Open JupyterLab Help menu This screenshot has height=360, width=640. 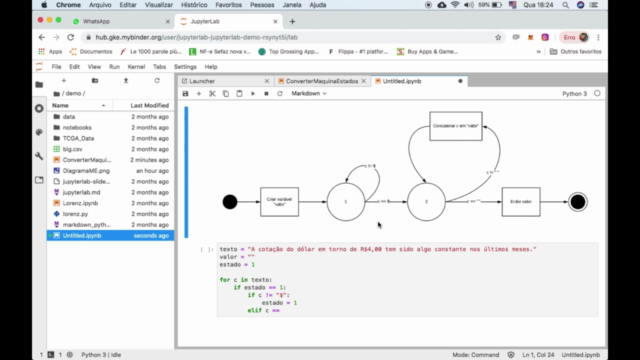pyautogui.click(x=211, y=67)
